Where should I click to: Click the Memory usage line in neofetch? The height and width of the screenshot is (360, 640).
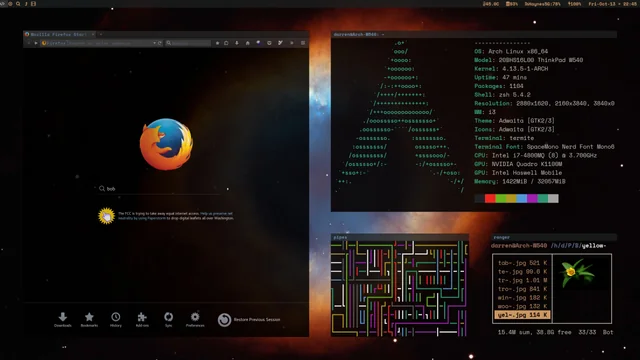520,181
